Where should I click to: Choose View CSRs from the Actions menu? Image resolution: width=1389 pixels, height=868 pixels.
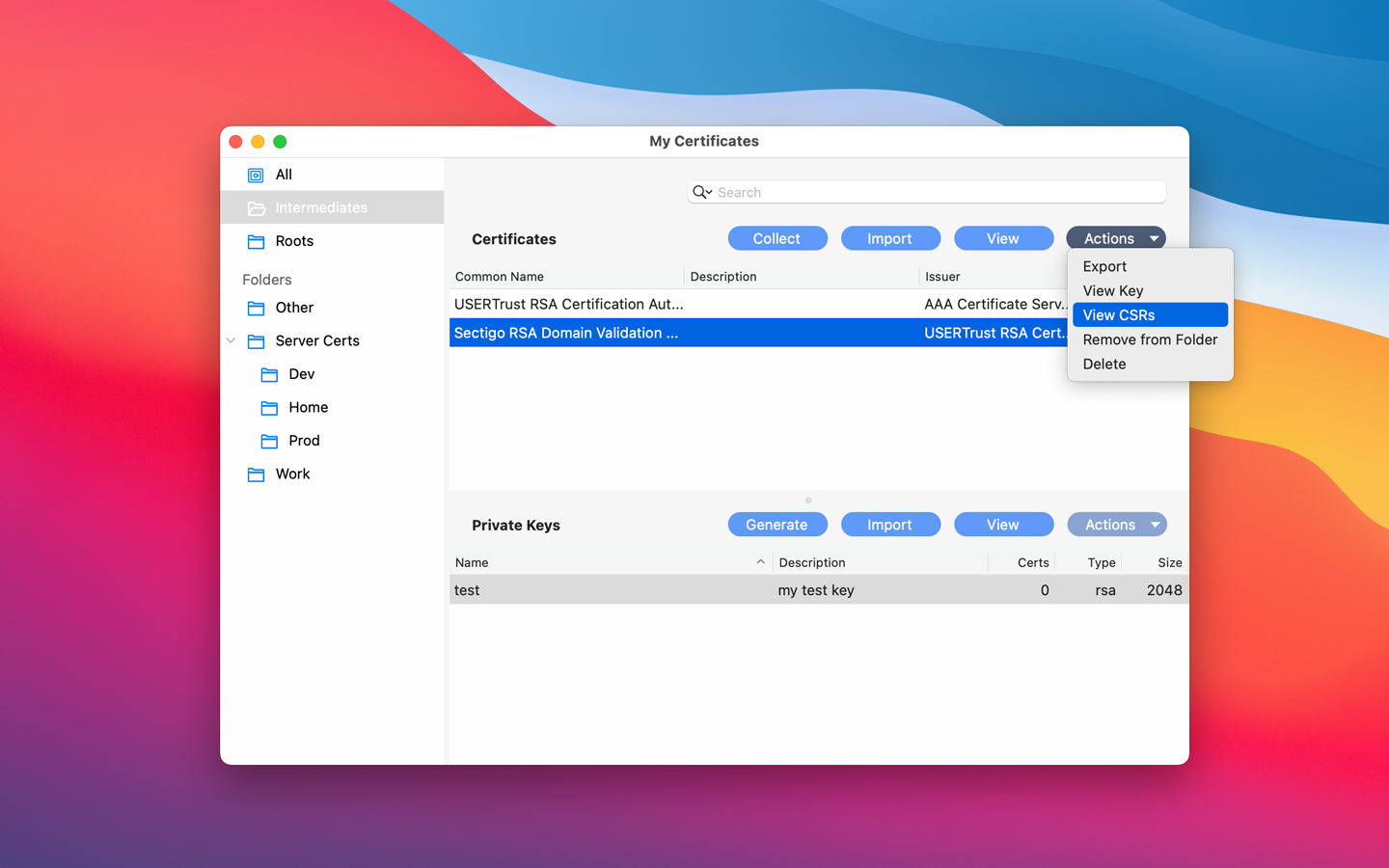pos(1119,314)
